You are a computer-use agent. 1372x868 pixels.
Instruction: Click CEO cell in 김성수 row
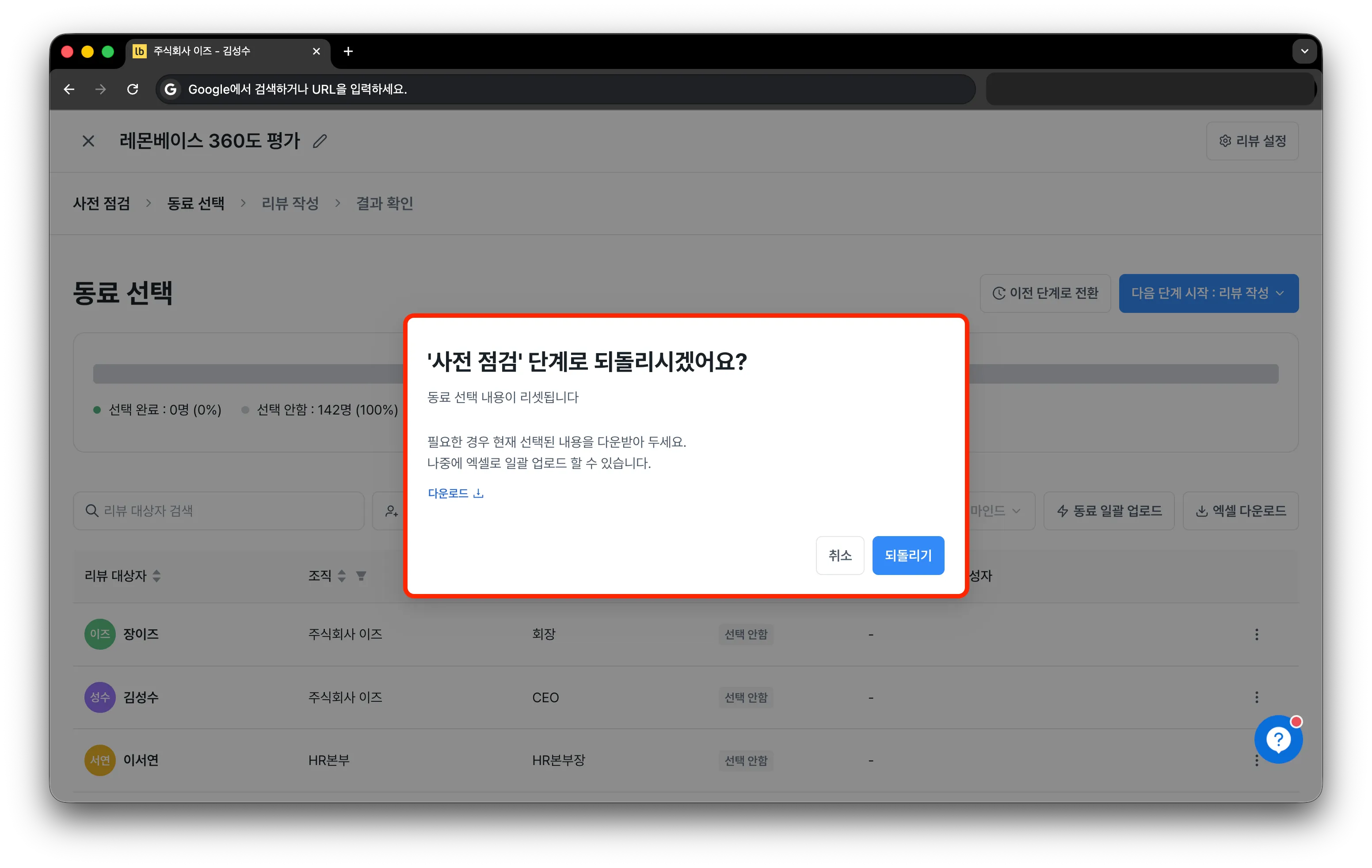coord(545,697)
